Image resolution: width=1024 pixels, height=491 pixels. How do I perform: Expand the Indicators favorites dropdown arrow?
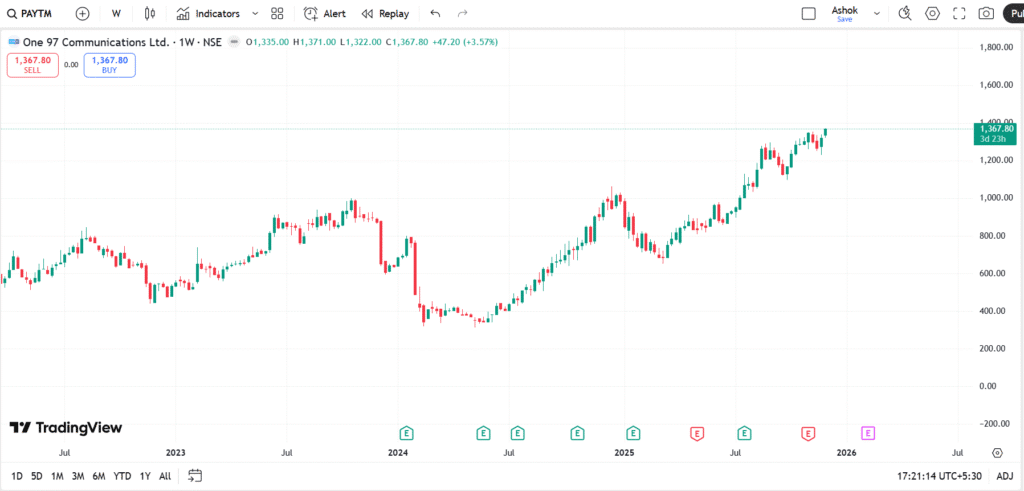tap(255, 14)
